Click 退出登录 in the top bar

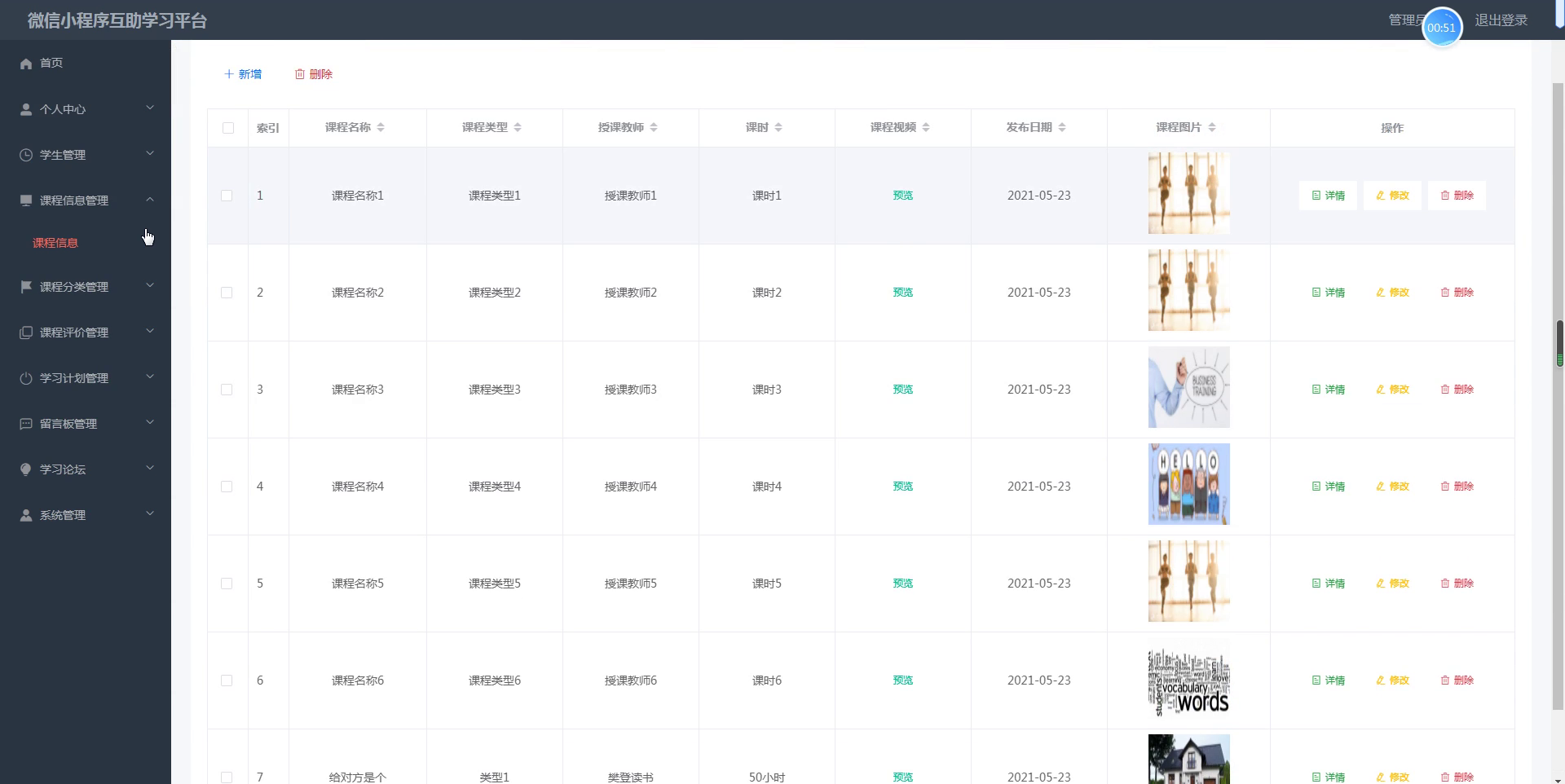(x=1501, y=20)
